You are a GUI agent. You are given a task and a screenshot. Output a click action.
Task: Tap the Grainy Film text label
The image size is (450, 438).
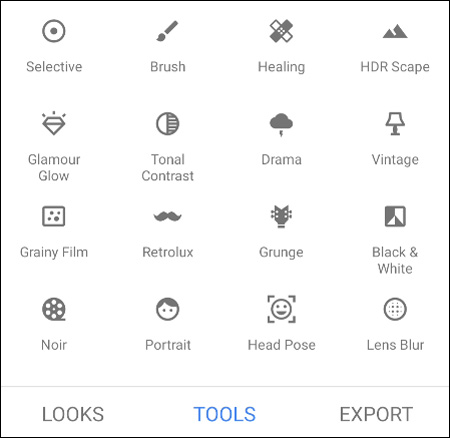(x=54, y=252)
